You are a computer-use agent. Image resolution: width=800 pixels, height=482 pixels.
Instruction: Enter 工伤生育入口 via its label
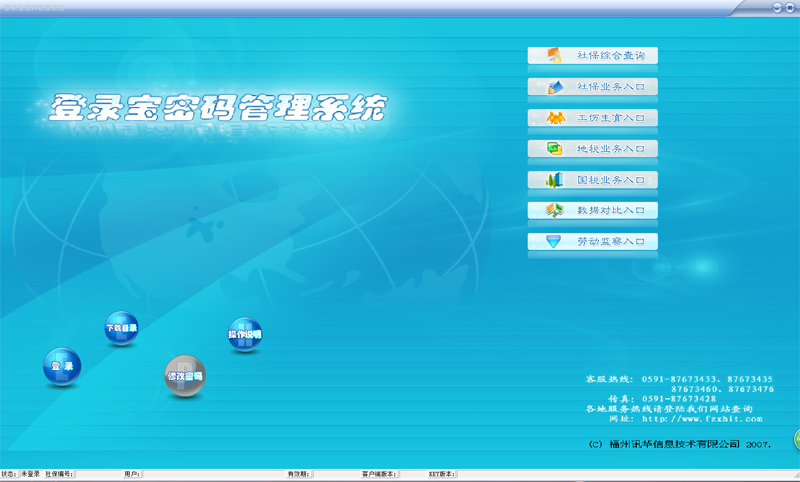tap(610, 118)
